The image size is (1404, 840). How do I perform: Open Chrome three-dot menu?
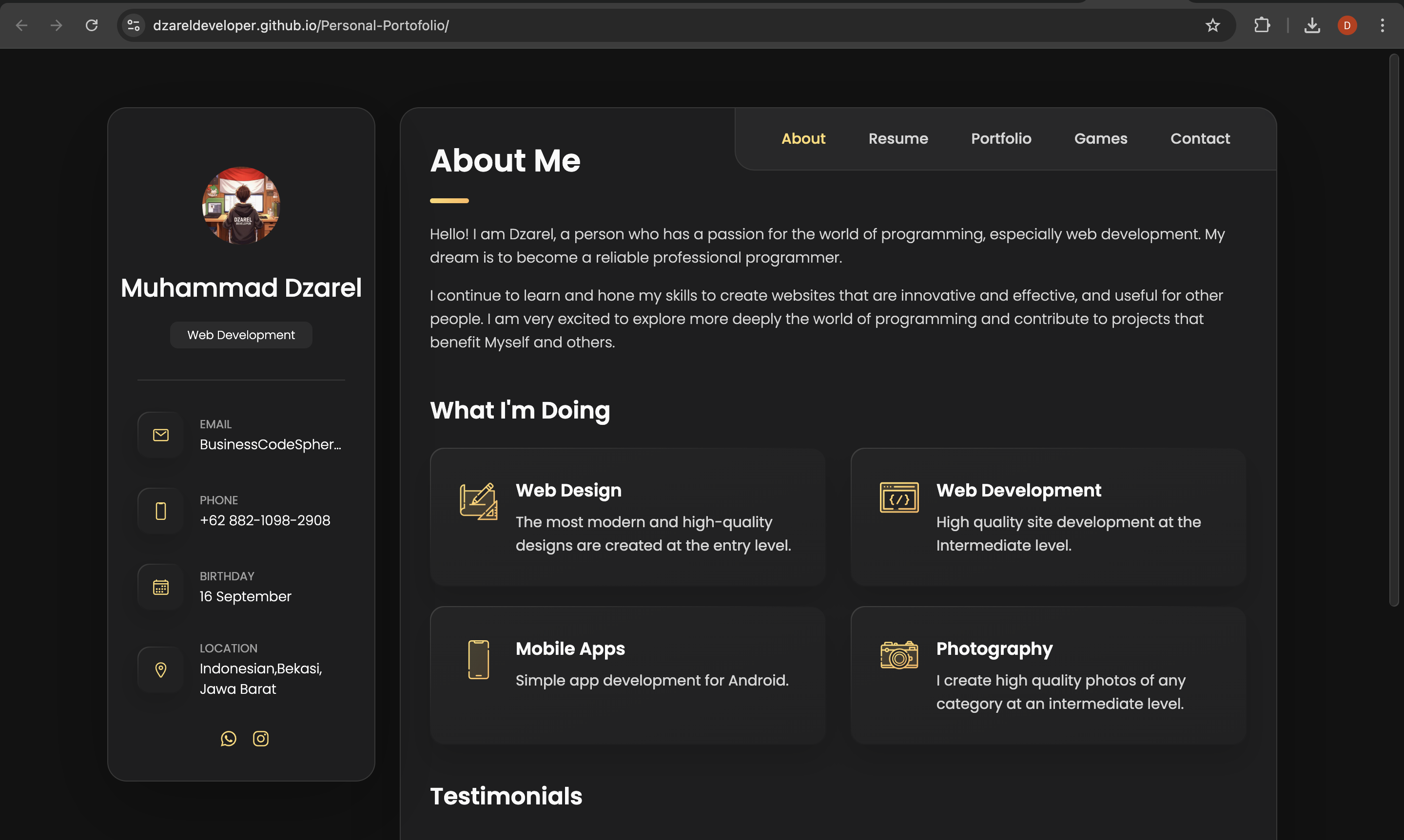[x=1382, y=25]
